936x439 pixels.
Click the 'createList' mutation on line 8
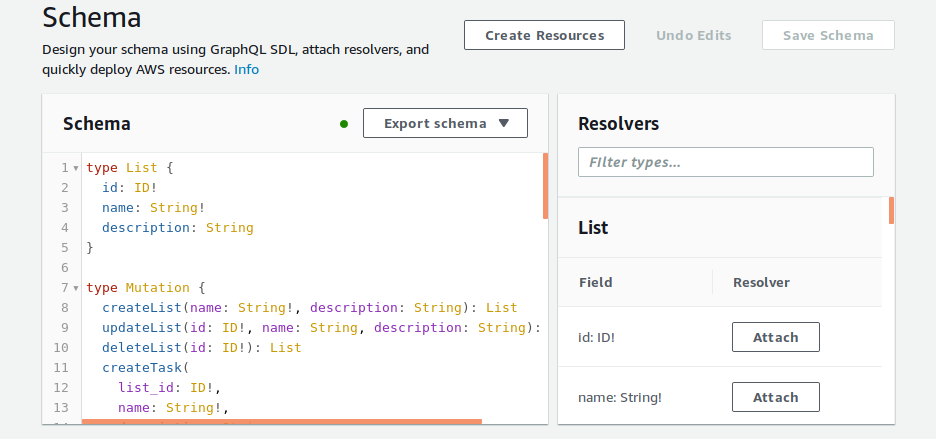[142, 308]
